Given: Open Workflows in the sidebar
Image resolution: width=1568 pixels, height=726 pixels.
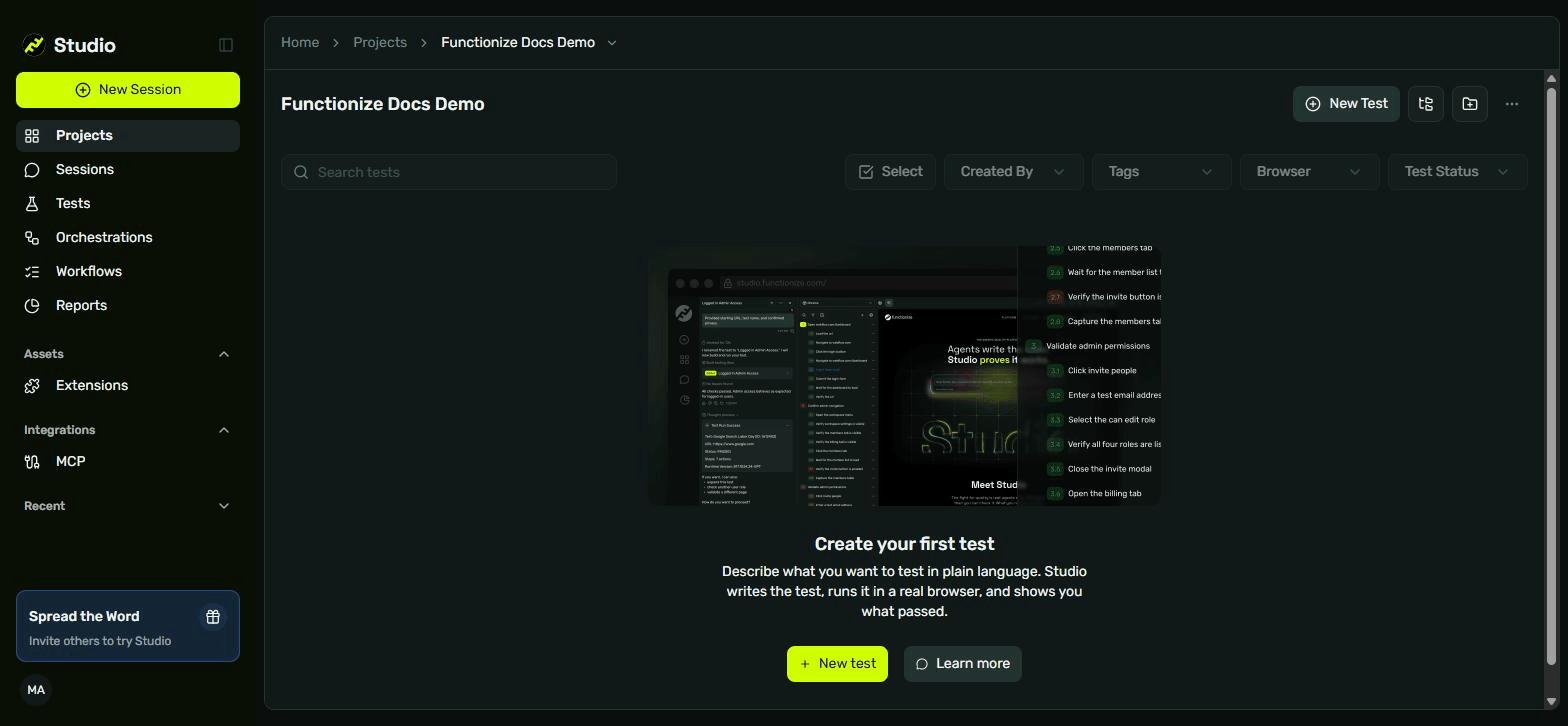Looking at the screenshot, I should pos(128,272).
